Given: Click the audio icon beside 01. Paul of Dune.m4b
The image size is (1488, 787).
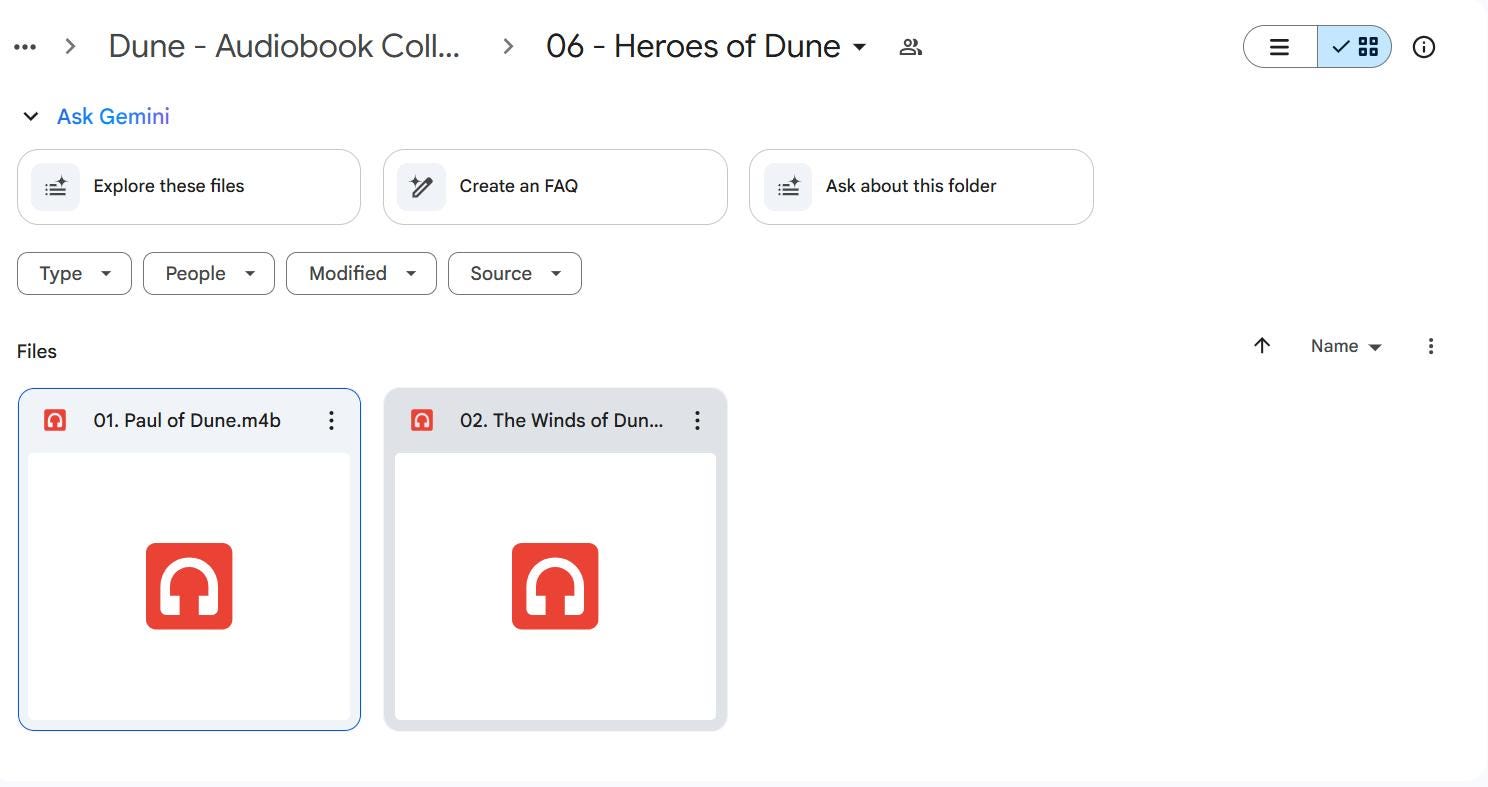Looking at the screenshot, I should pos(55,421).
